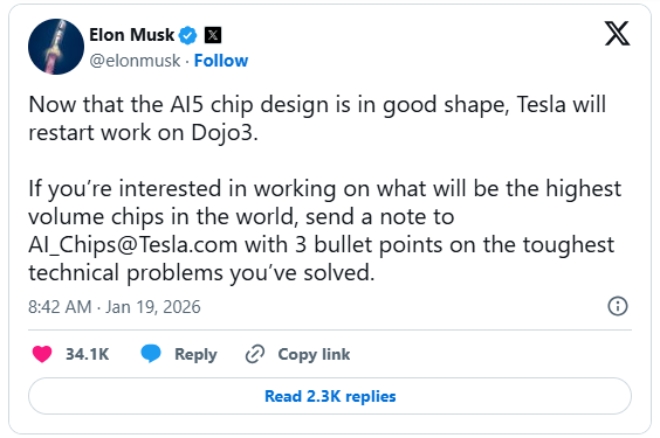Screen dimensions: 660x438
Task: Like the tweet with the heart icon
Action: click(42, 354)
